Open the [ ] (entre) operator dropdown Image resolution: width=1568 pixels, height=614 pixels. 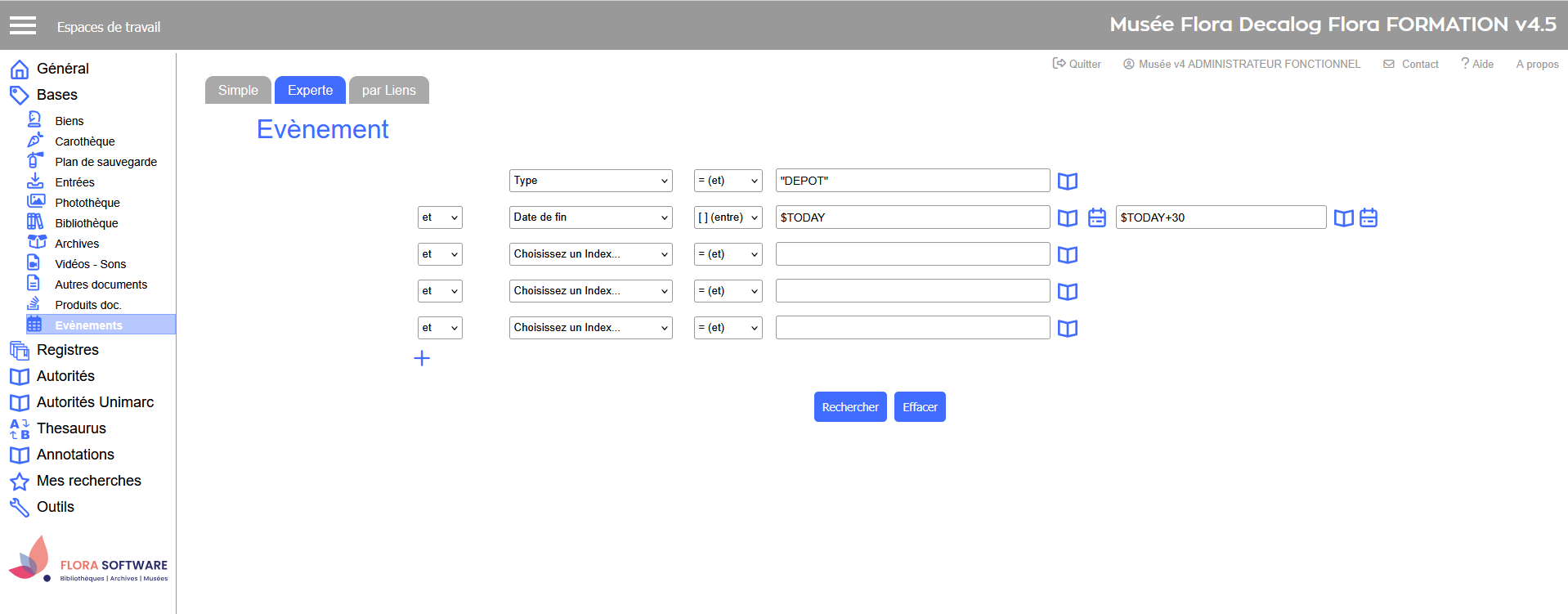coord(728,217)
